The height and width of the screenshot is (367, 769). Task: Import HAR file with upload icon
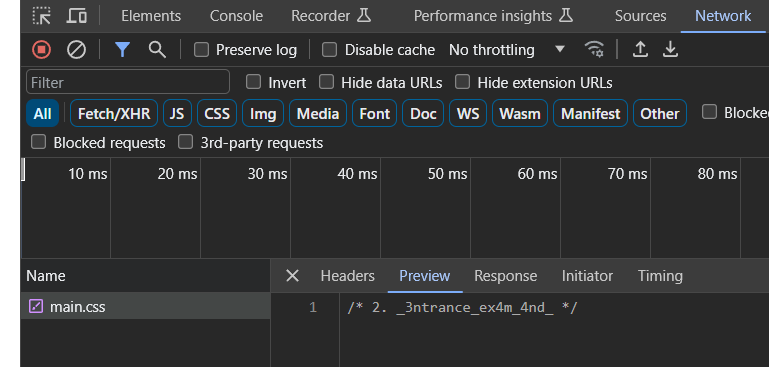(640, 50)
